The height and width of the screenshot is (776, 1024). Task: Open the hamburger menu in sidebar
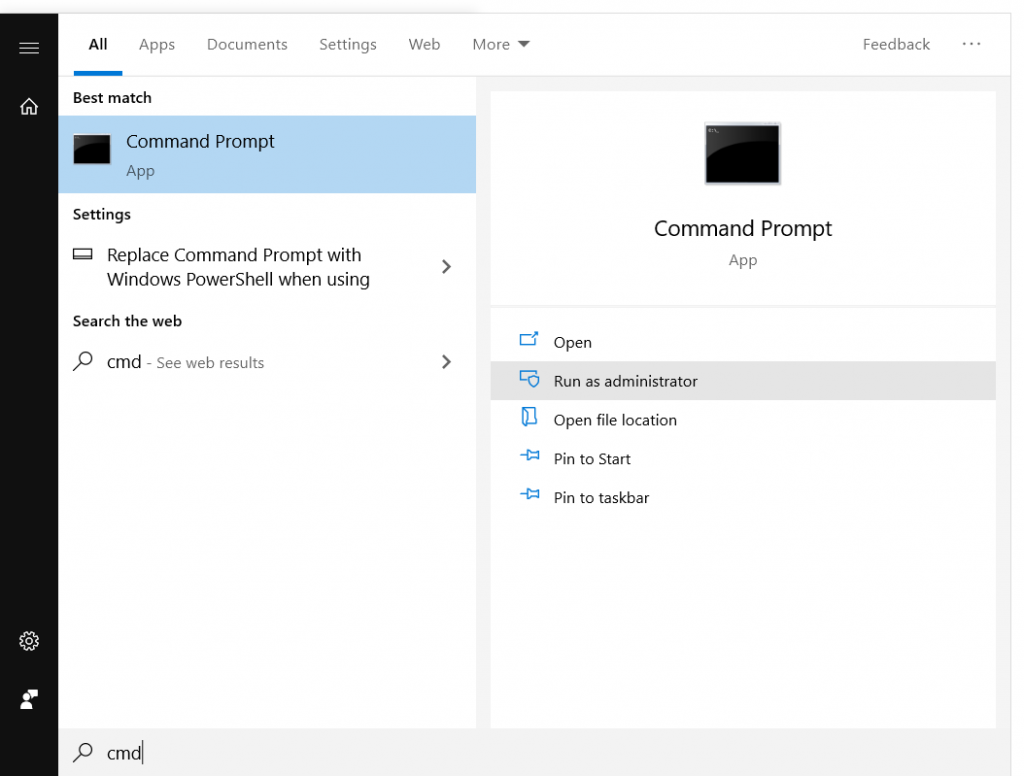(x=29, y=48)
